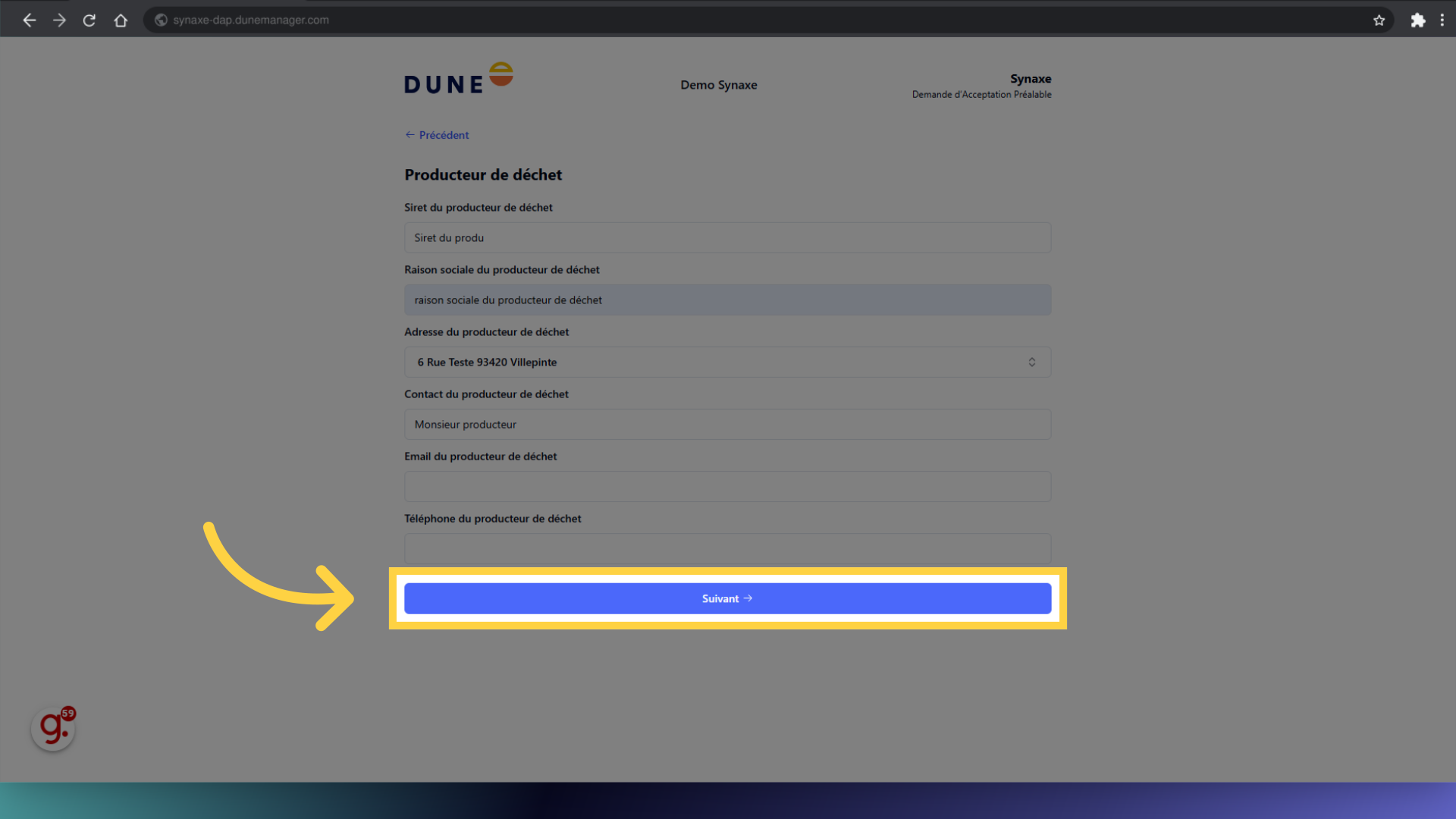This screenshot has height=819, width=1456.
Task: Click the browser home icon
Action: coord(120,20)
